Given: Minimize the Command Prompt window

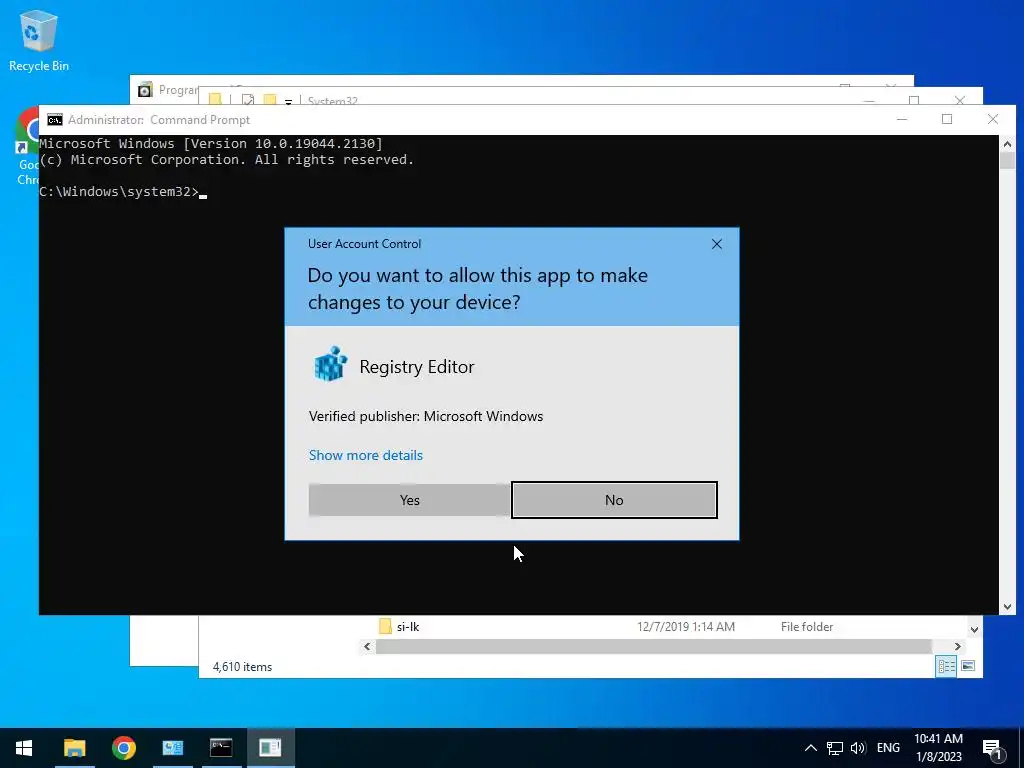Looking at the screenshot, I should (x=902, y=120).
